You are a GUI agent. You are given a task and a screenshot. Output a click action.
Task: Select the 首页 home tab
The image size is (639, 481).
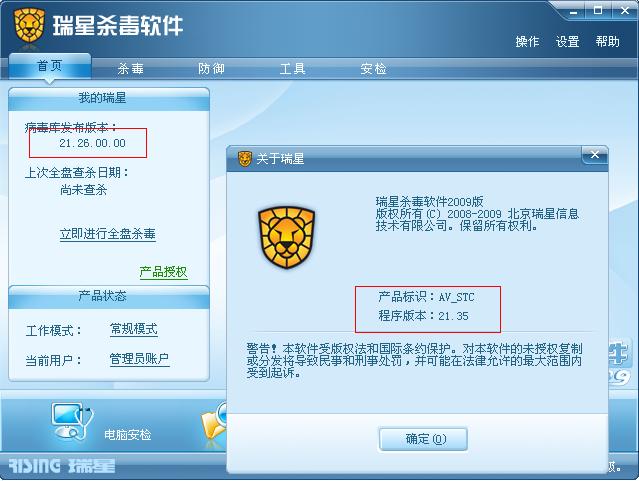pos(50,66)
